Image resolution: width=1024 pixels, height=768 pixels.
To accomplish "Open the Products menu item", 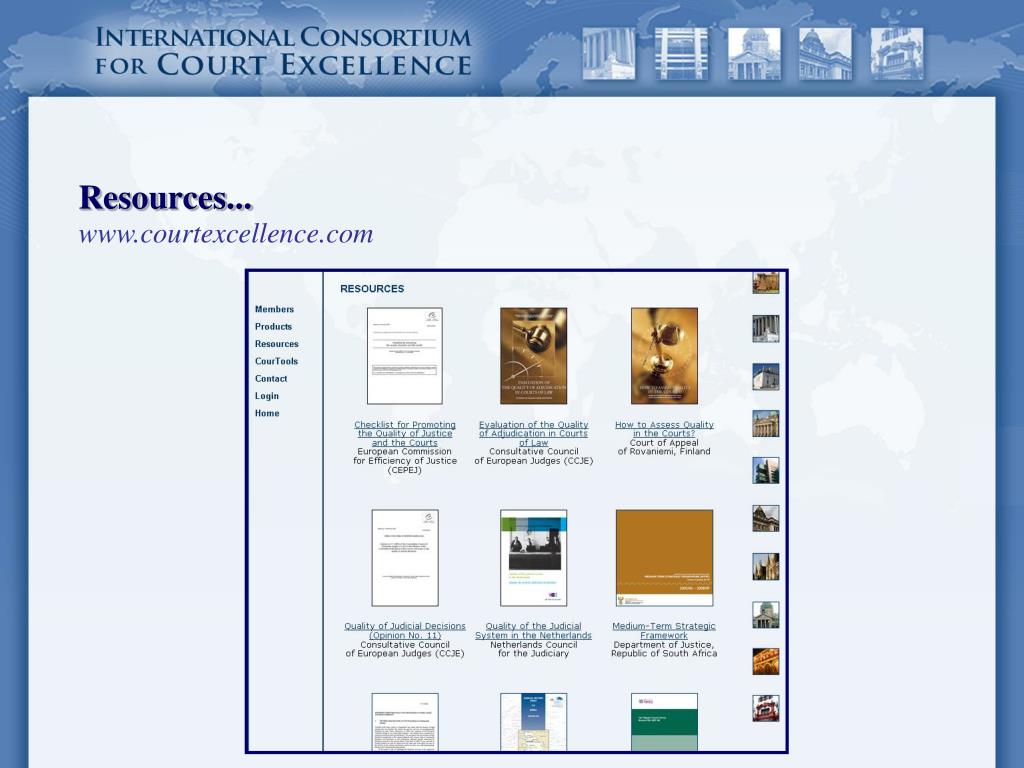I will coord(273,327).
